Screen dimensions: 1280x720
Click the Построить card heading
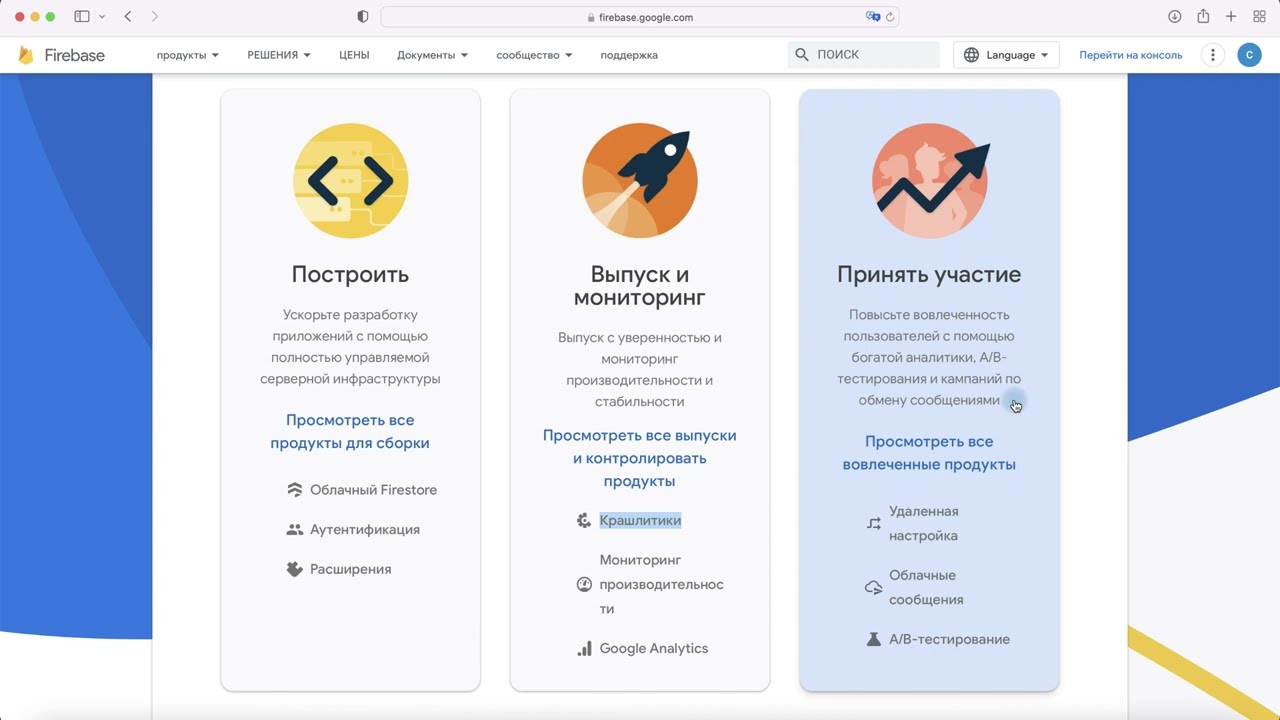(x=350, y=274)
